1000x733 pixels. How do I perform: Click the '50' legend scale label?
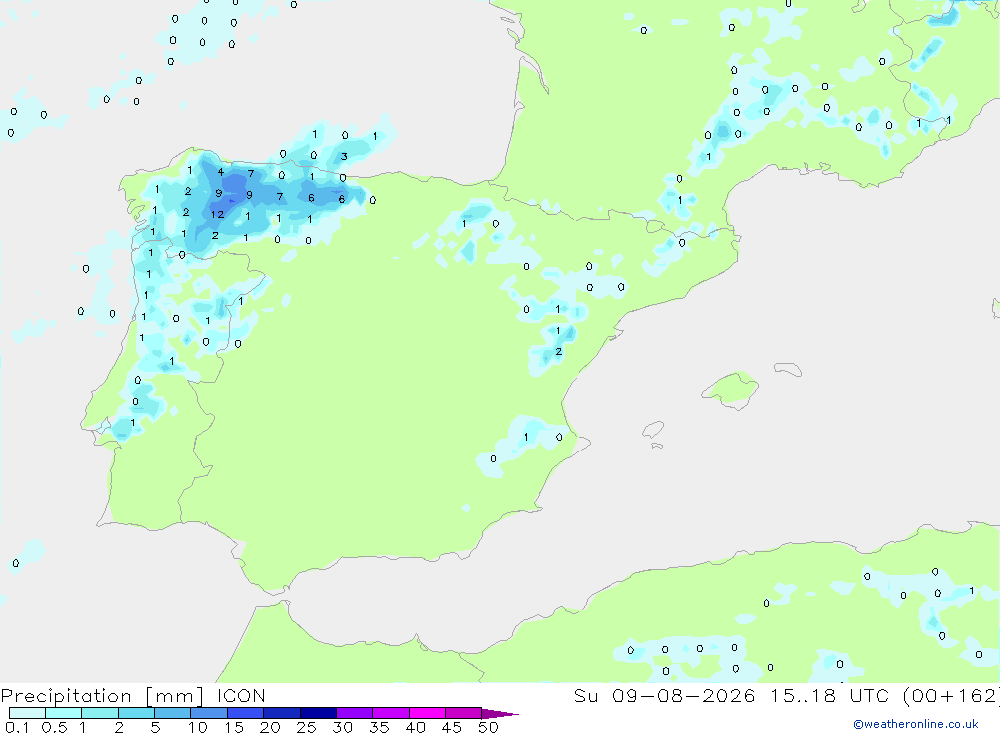point(489,727)
